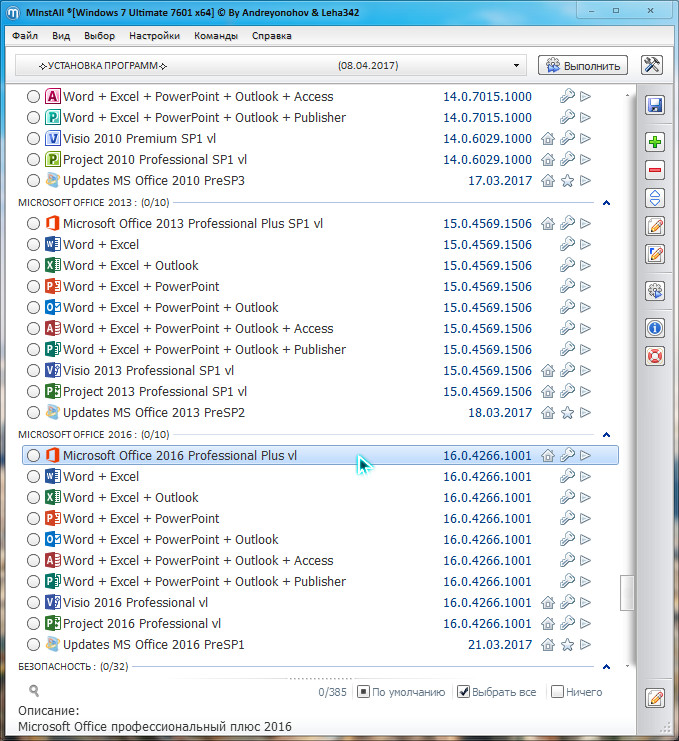Collapse the БЕЗОПАСНОСТЬ section
Viewport: 679px width, 741px height.
(x=606, y=667)
